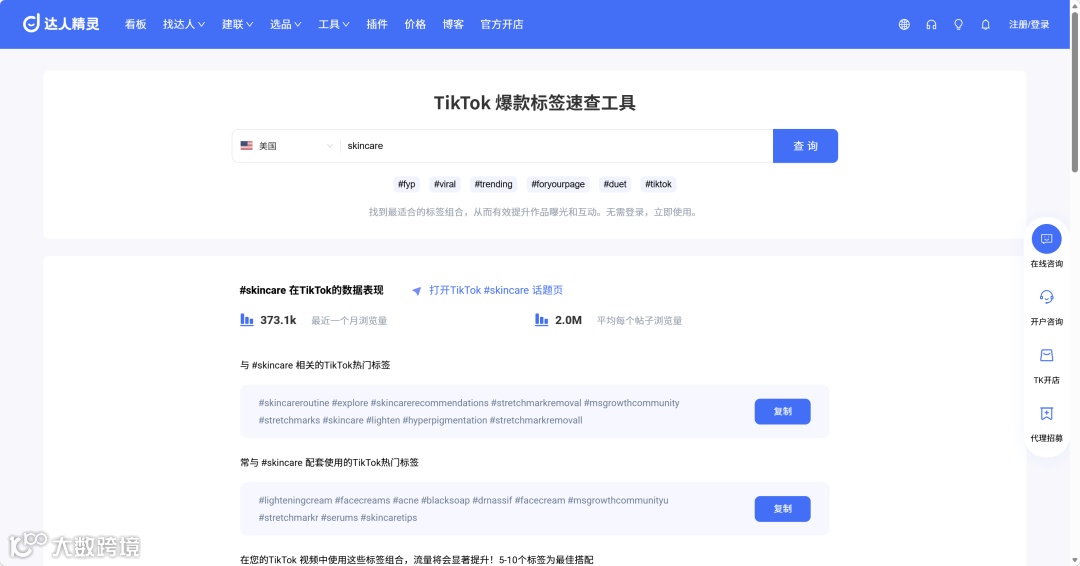Screen dimensions: 1080x566
Task: Click the 最近一个月浏览量 label
Action: tap(349, 321)
